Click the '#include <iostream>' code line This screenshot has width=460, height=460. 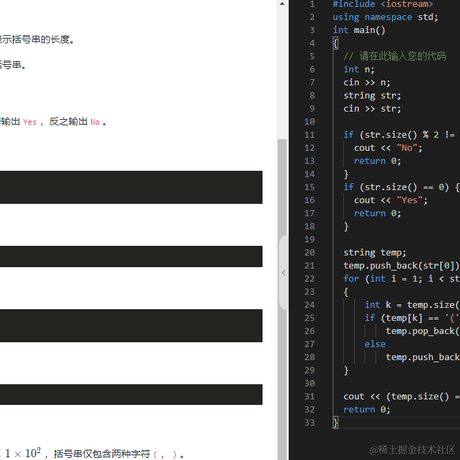point(383,4)
